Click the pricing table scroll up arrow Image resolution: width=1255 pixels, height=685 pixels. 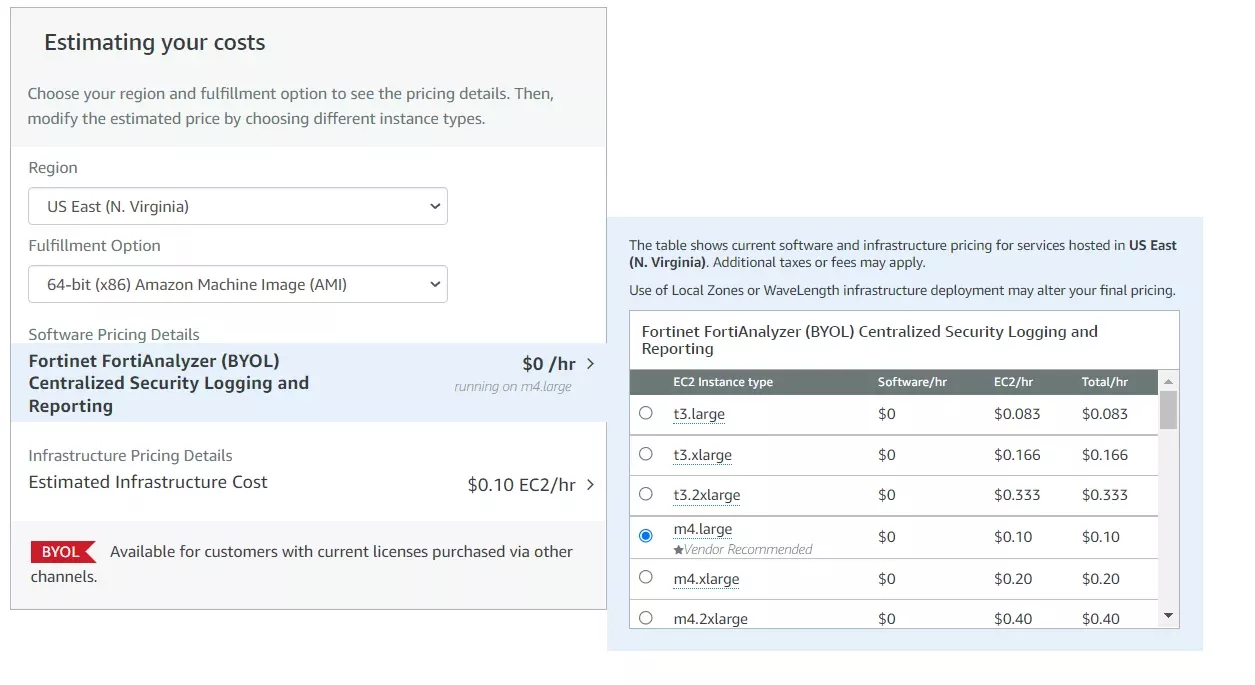point(1168,382)
